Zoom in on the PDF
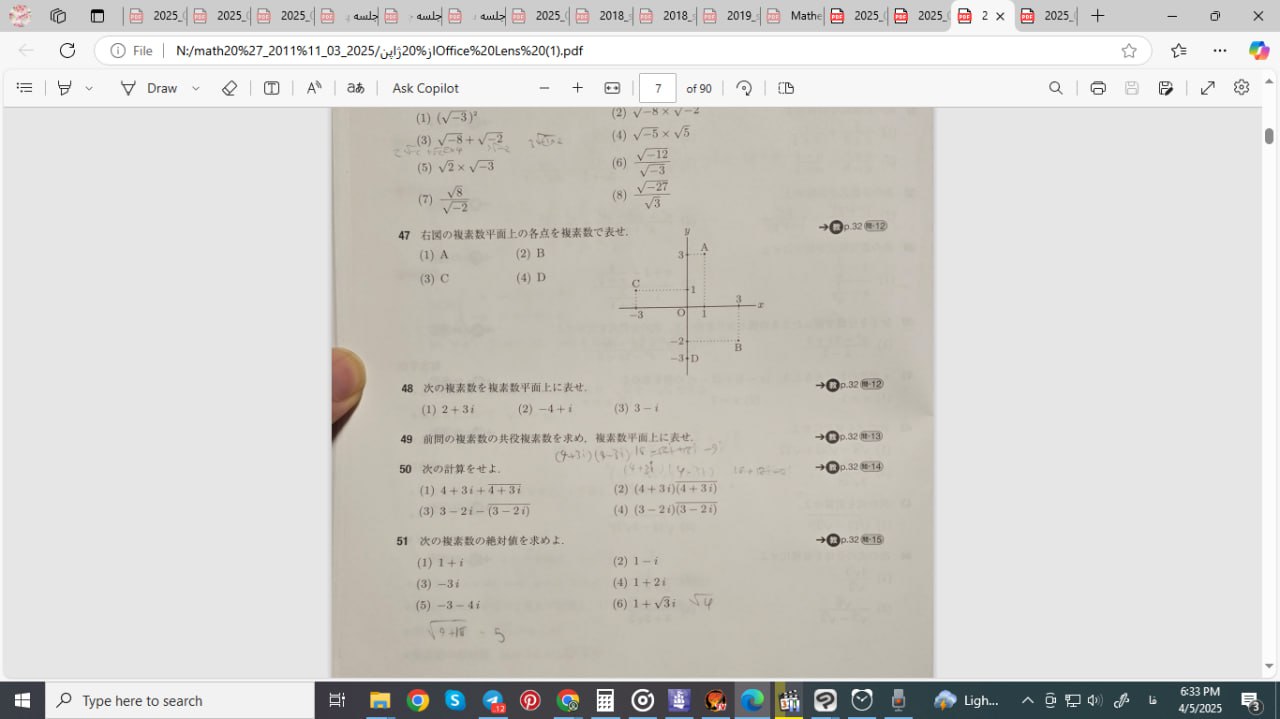Image resolution: width=1280 pixels, height=719 pixels. 577,88
